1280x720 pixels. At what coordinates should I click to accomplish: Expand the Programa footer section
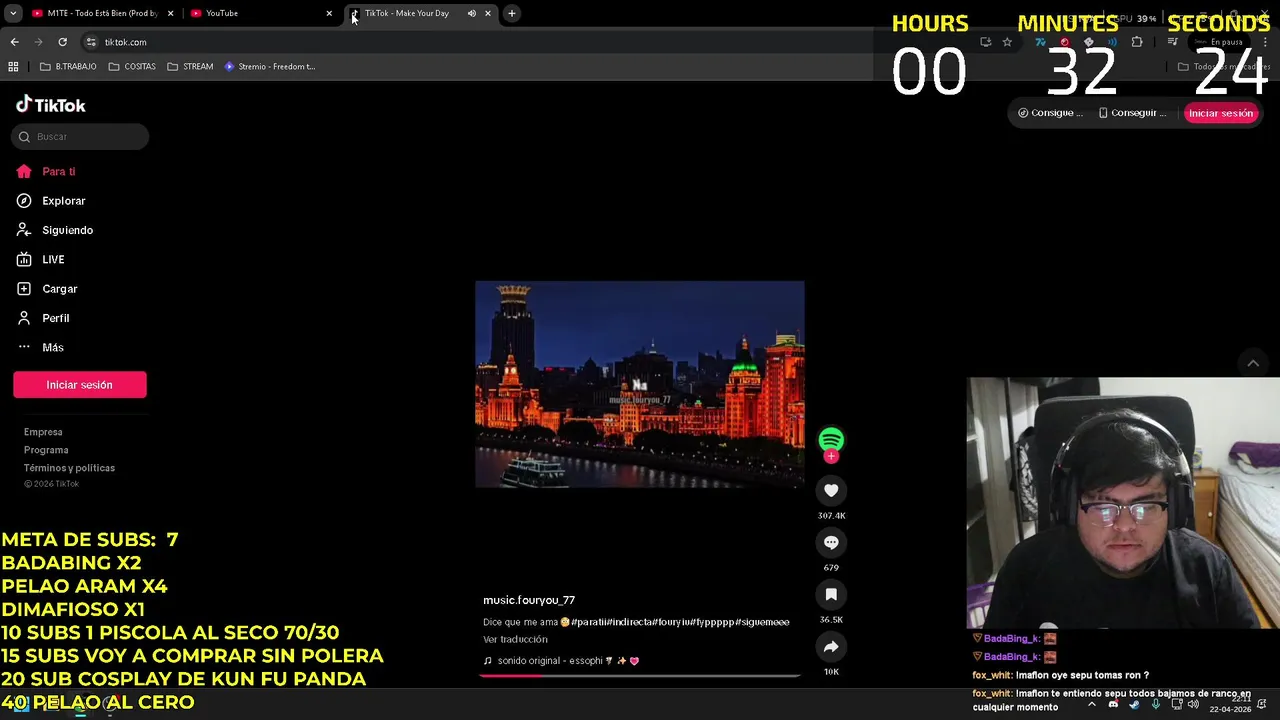point(46,450)
